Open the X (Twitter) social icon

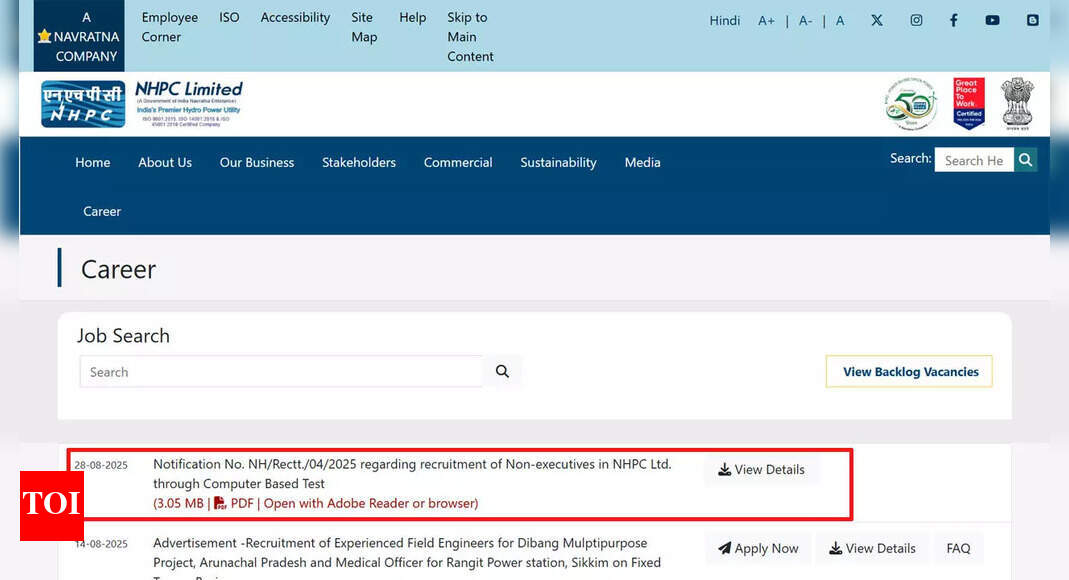click(877, 20)
